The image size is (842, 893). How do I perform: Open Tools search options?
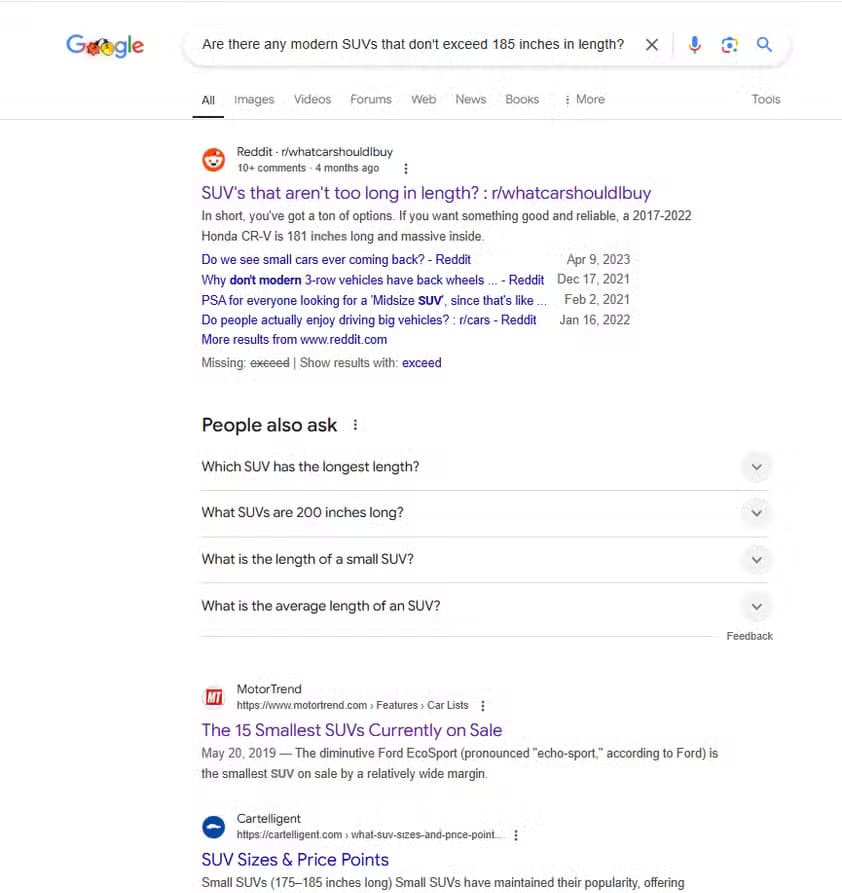[766, 100]
